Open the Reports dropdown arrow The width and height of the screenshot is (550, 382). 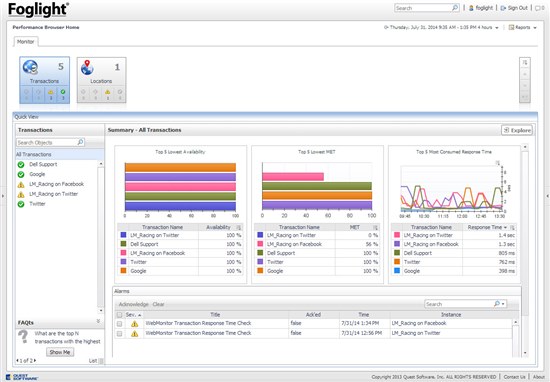tap(535, 28)
